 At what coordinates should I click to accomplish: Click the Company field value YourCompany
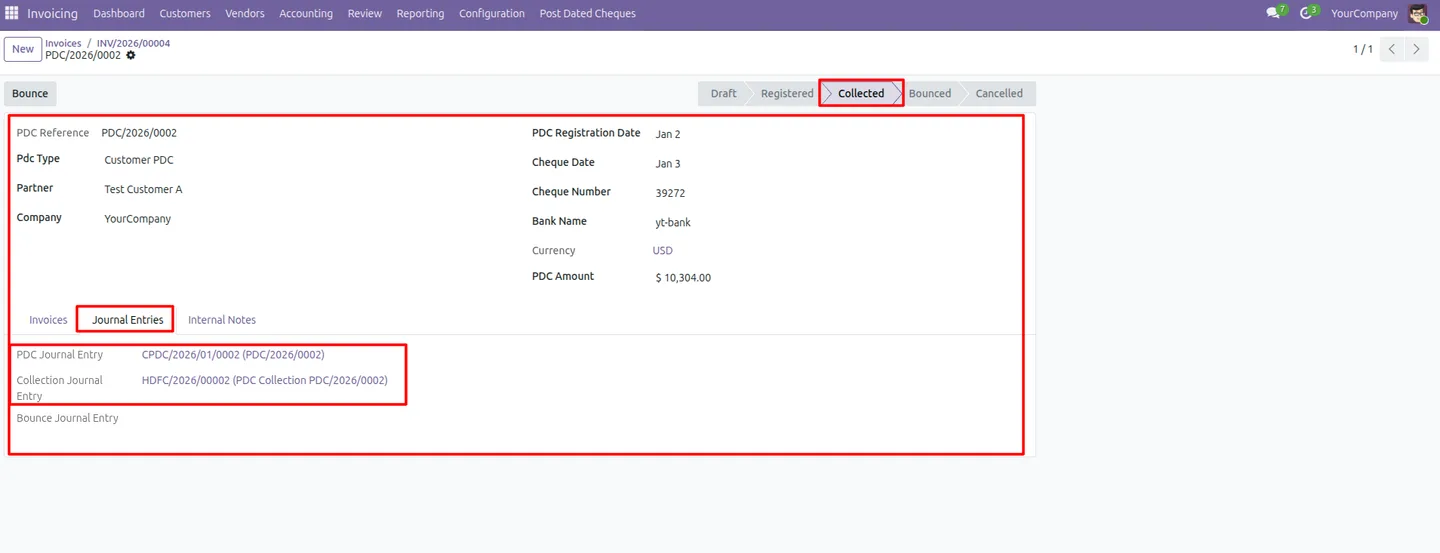pyautogui.click(x=137, y=219)
